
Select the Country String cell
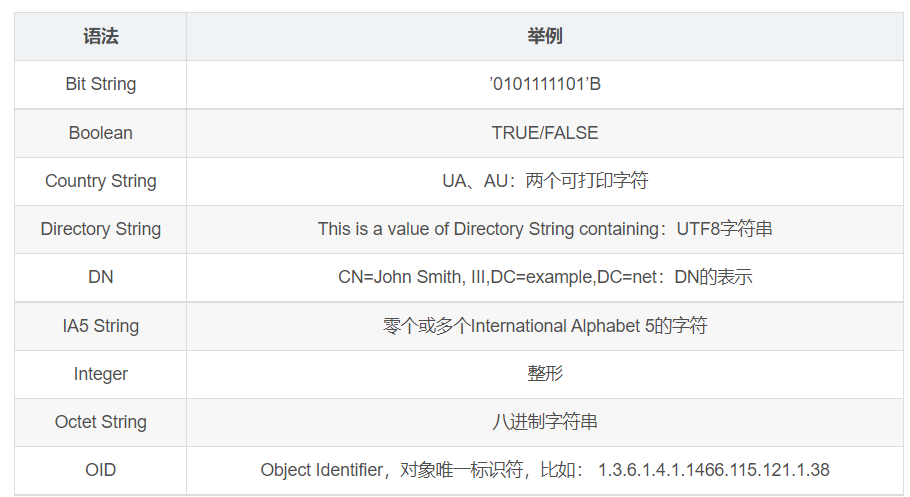(100, 181)
